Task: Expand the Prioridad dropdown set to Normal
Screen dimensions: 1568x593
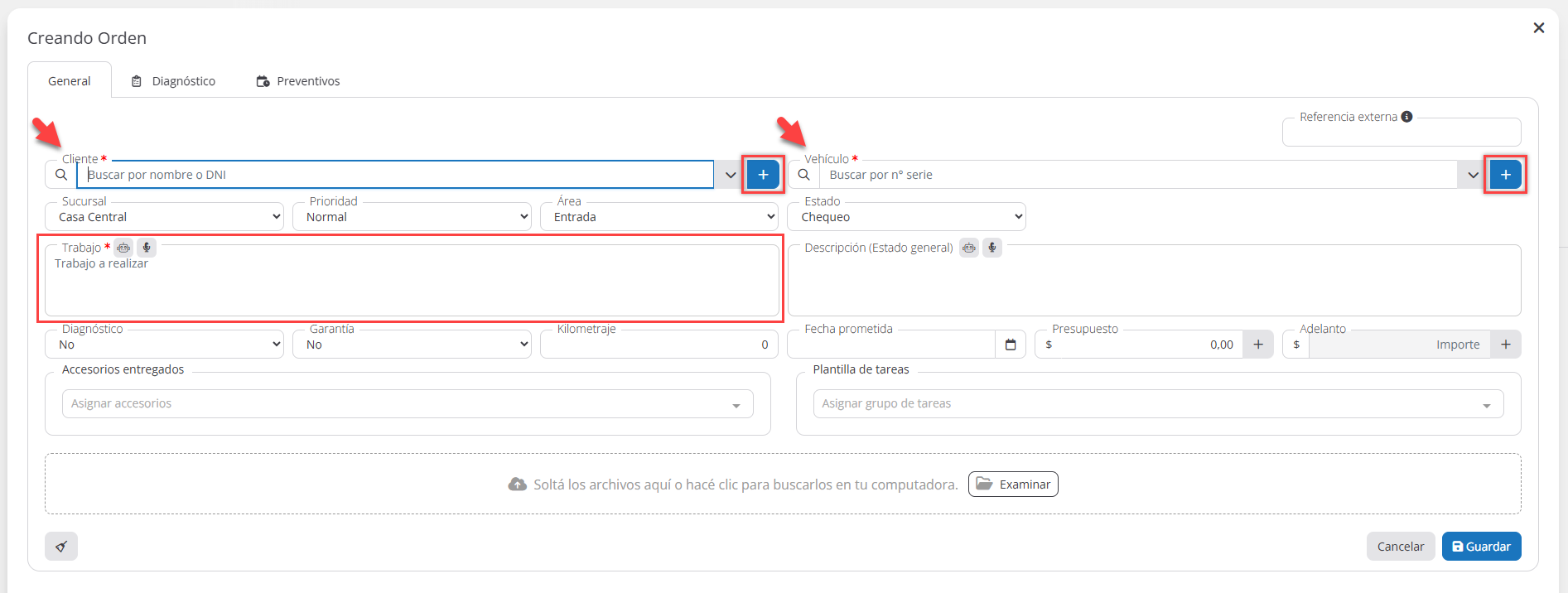Action: [x=412, y=217]
